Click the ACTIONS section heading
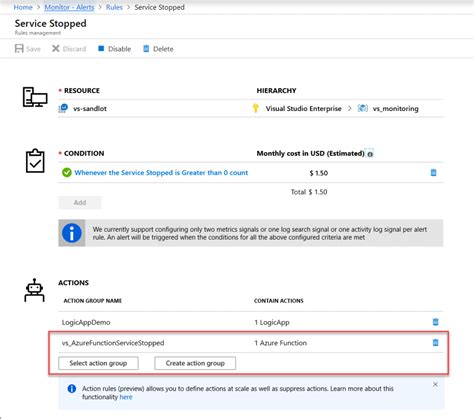474x419 pixels. pos(73,283)
